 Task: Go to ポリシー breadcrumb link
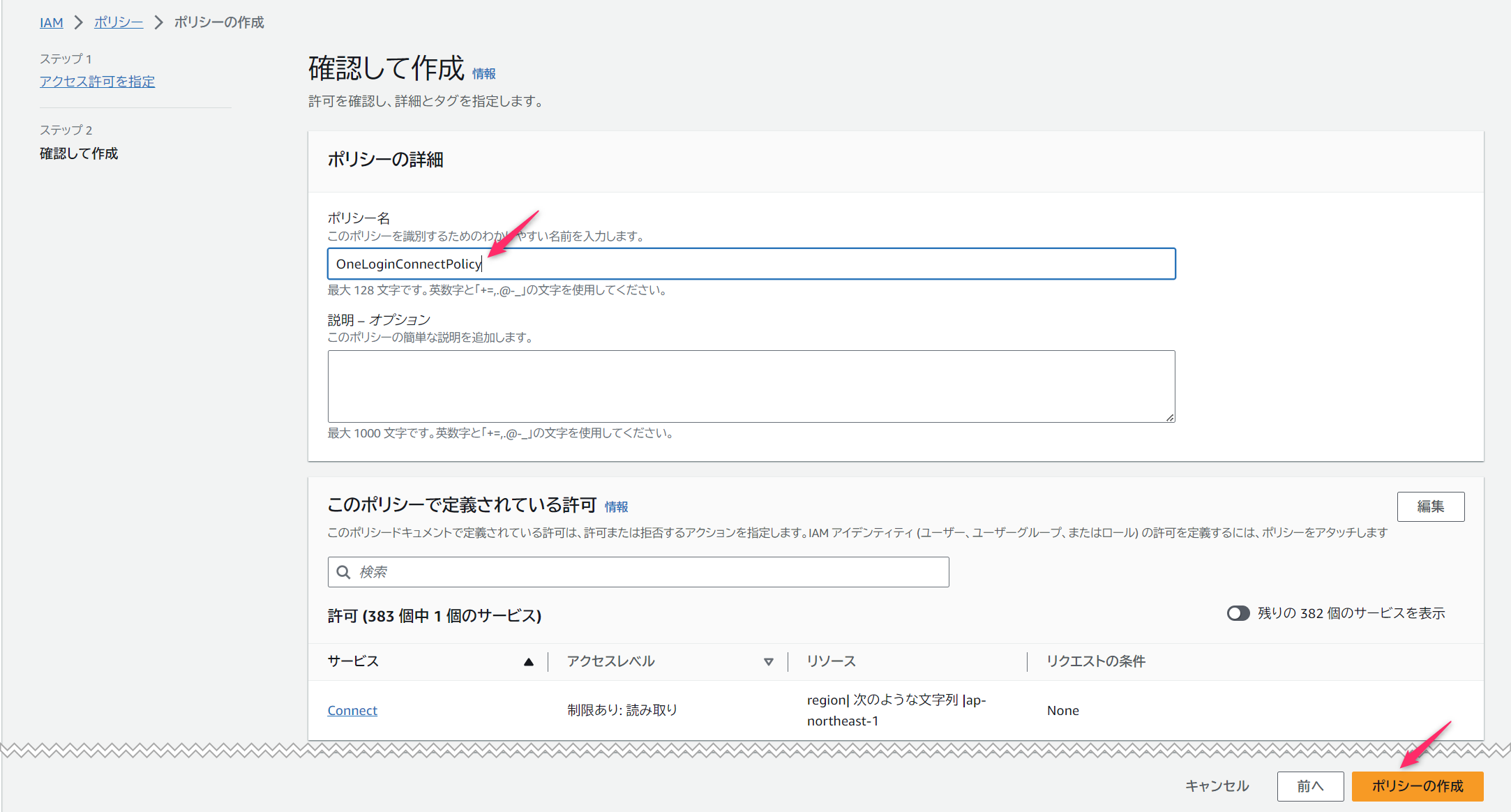point(119,22)
